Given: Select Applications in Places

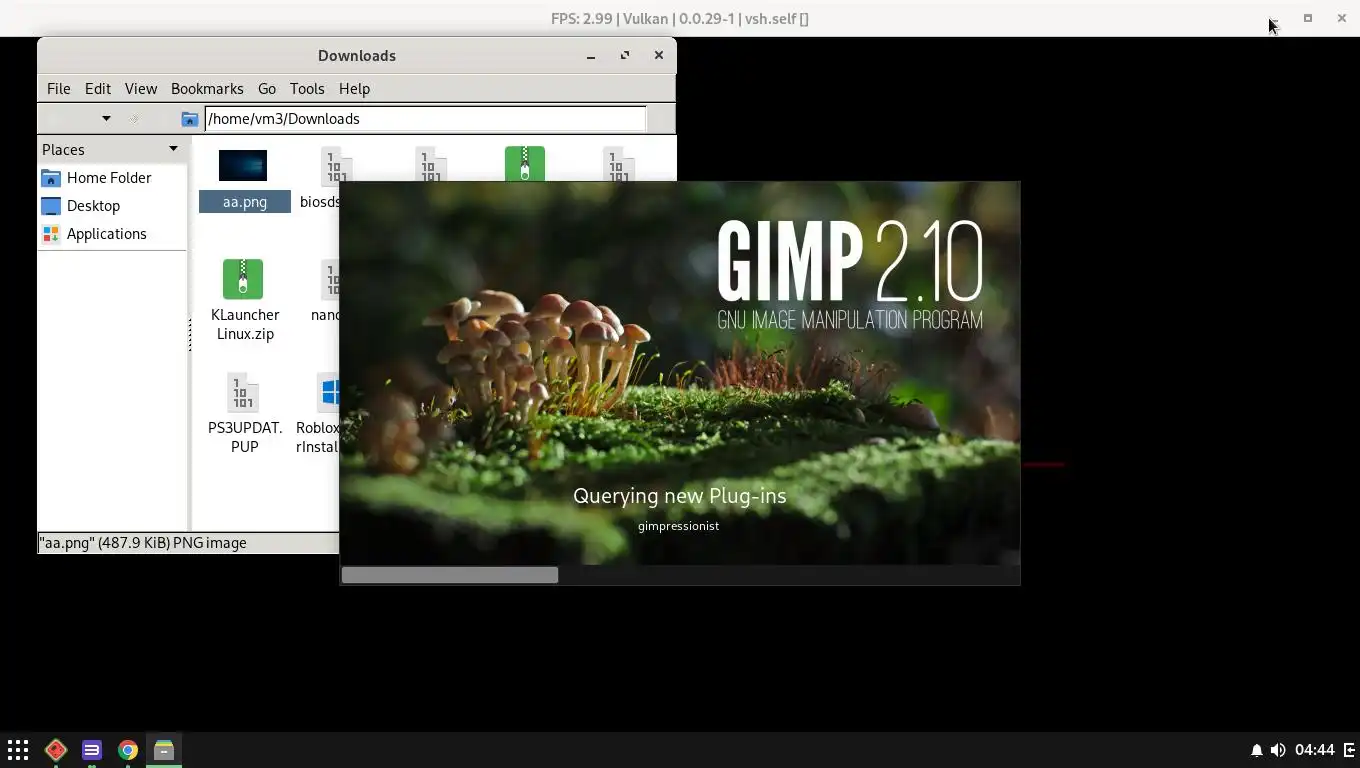Looking at the screenshot, I should 106,233.
